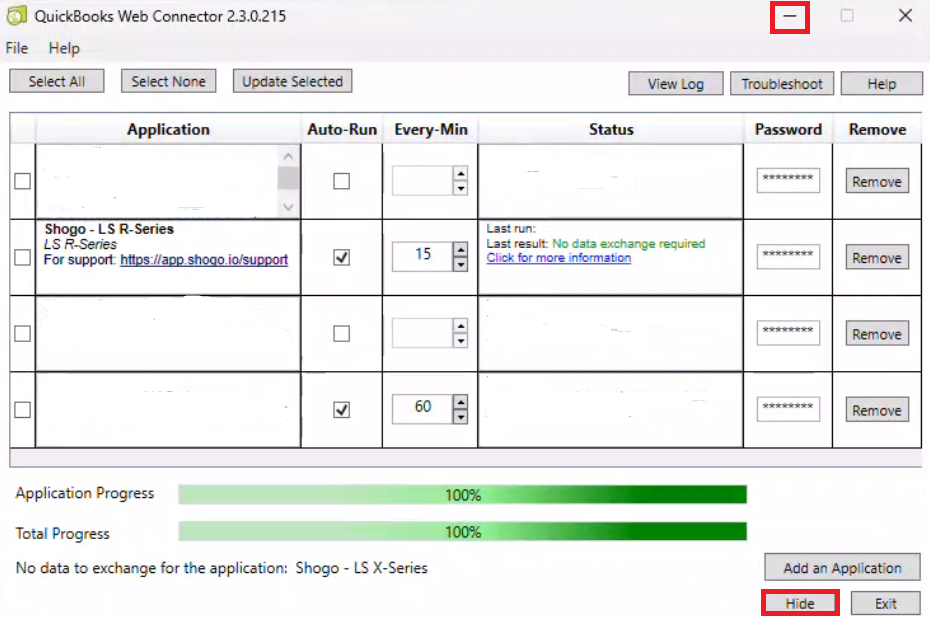
Task: Click the password field in the first row
Action: click(x=788, y=180)
